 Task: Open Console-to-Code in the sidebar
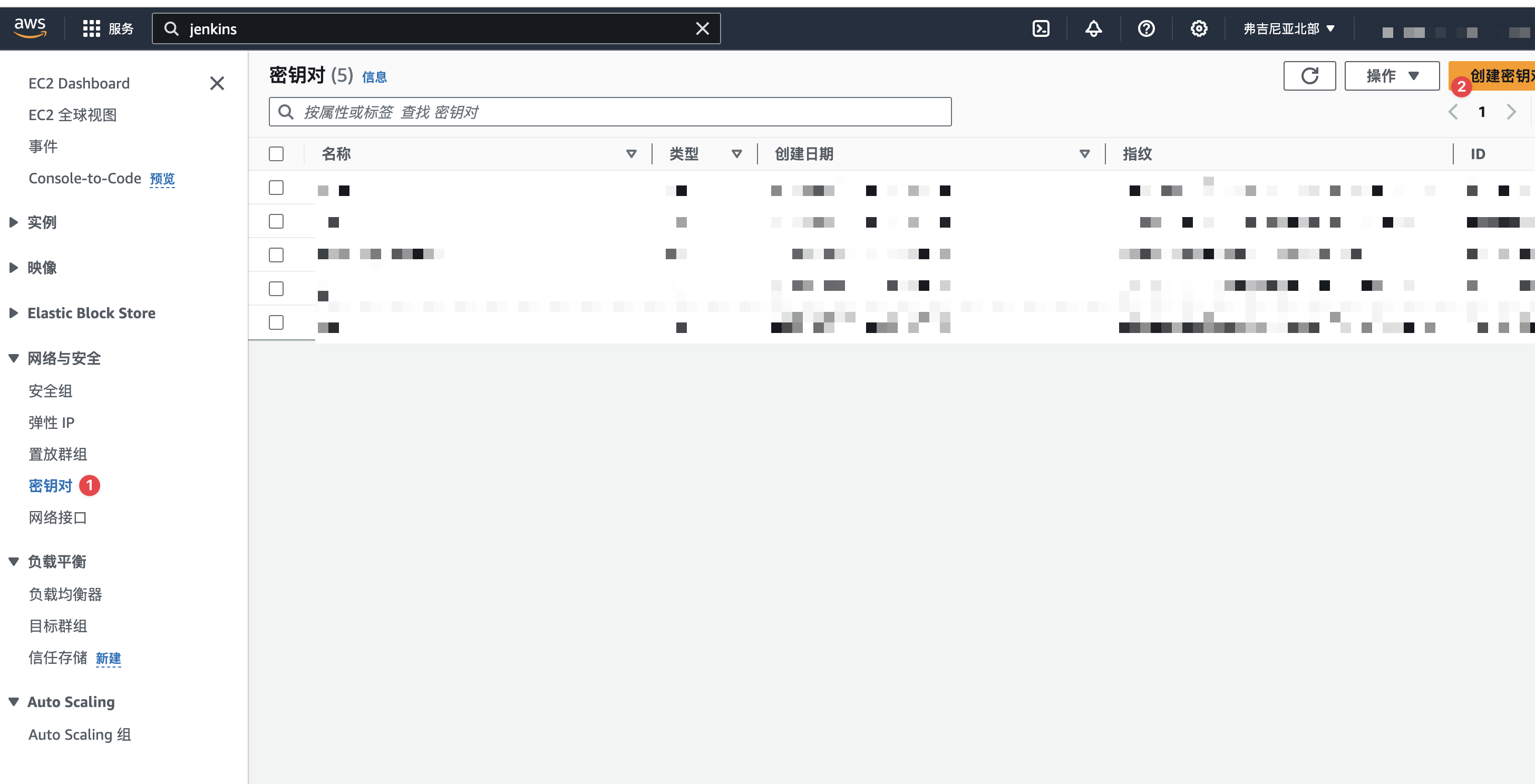tap(85, 178)
